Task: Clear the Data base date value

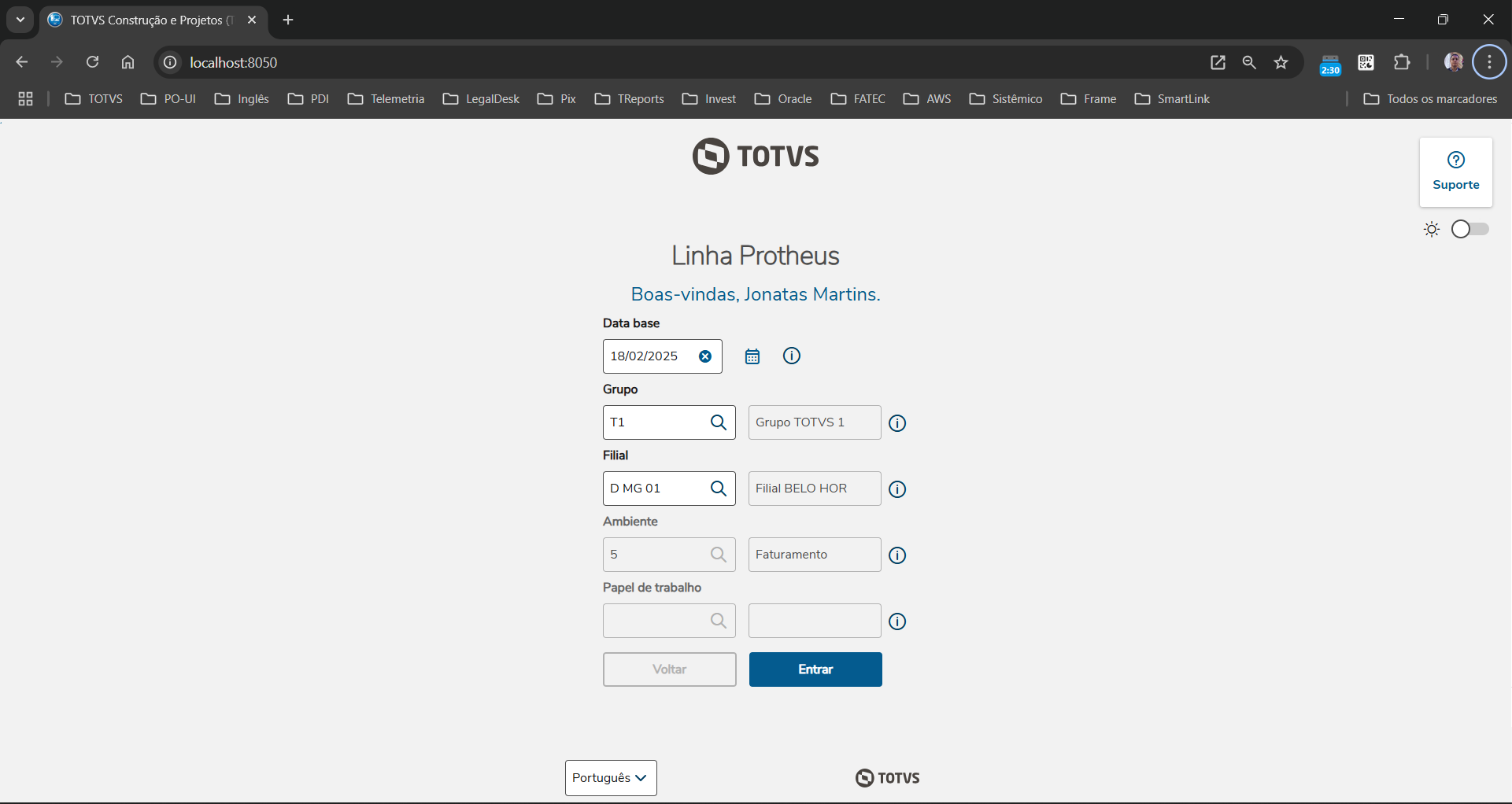Action: point(705,356)
